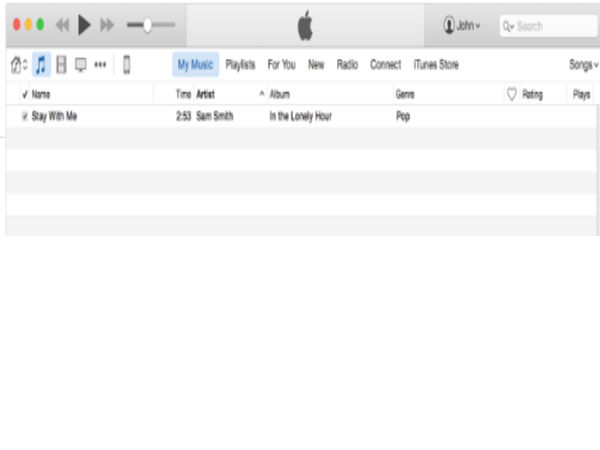Open the search magnifier options
The height and width of the screenshot is (450, 600).
pos(509,26)
